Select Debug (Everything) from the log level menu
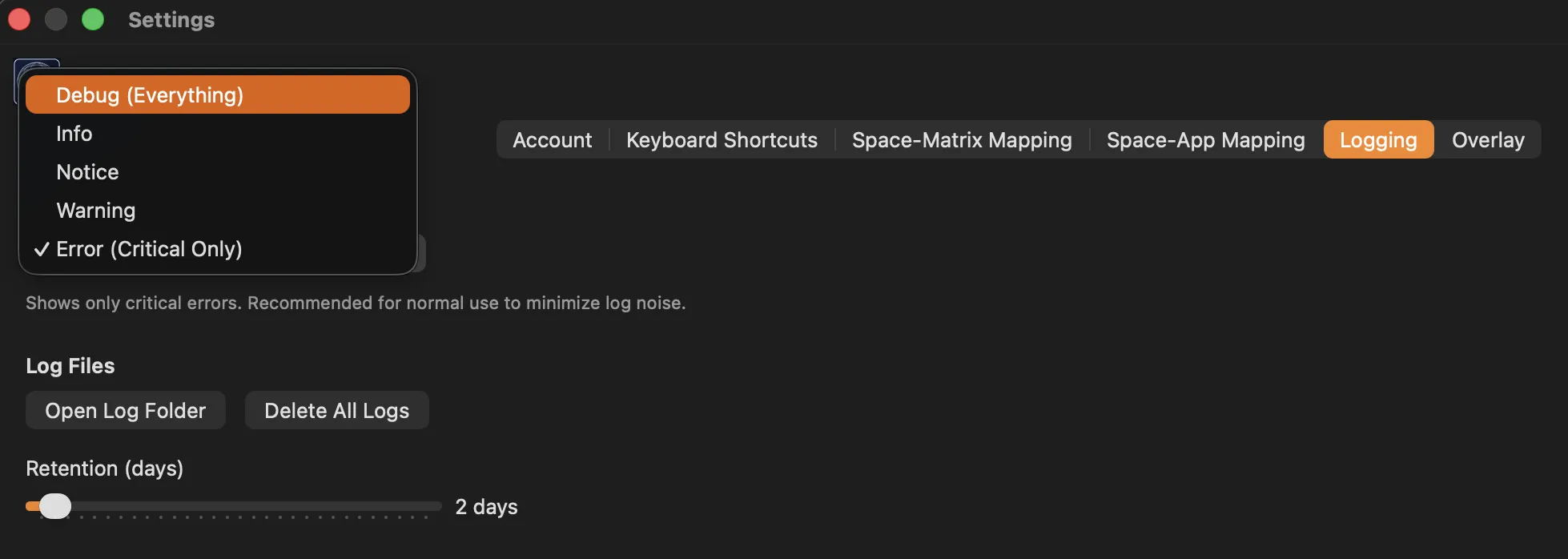The height and width of the screenshot is (559, 1568). point(149,95)
